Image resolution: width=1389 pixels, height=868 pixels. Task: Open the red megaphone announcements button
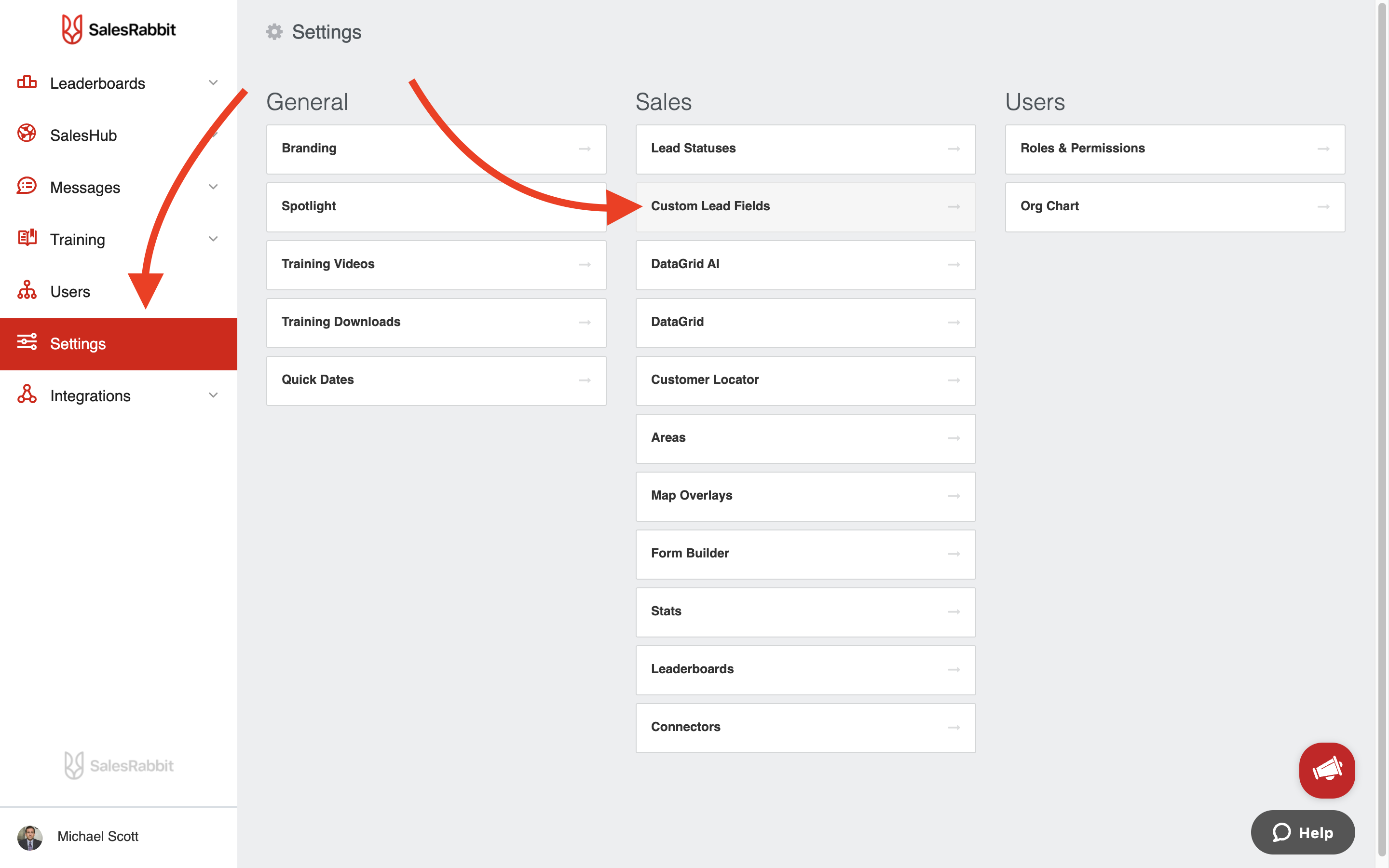tap(1326, 771)
